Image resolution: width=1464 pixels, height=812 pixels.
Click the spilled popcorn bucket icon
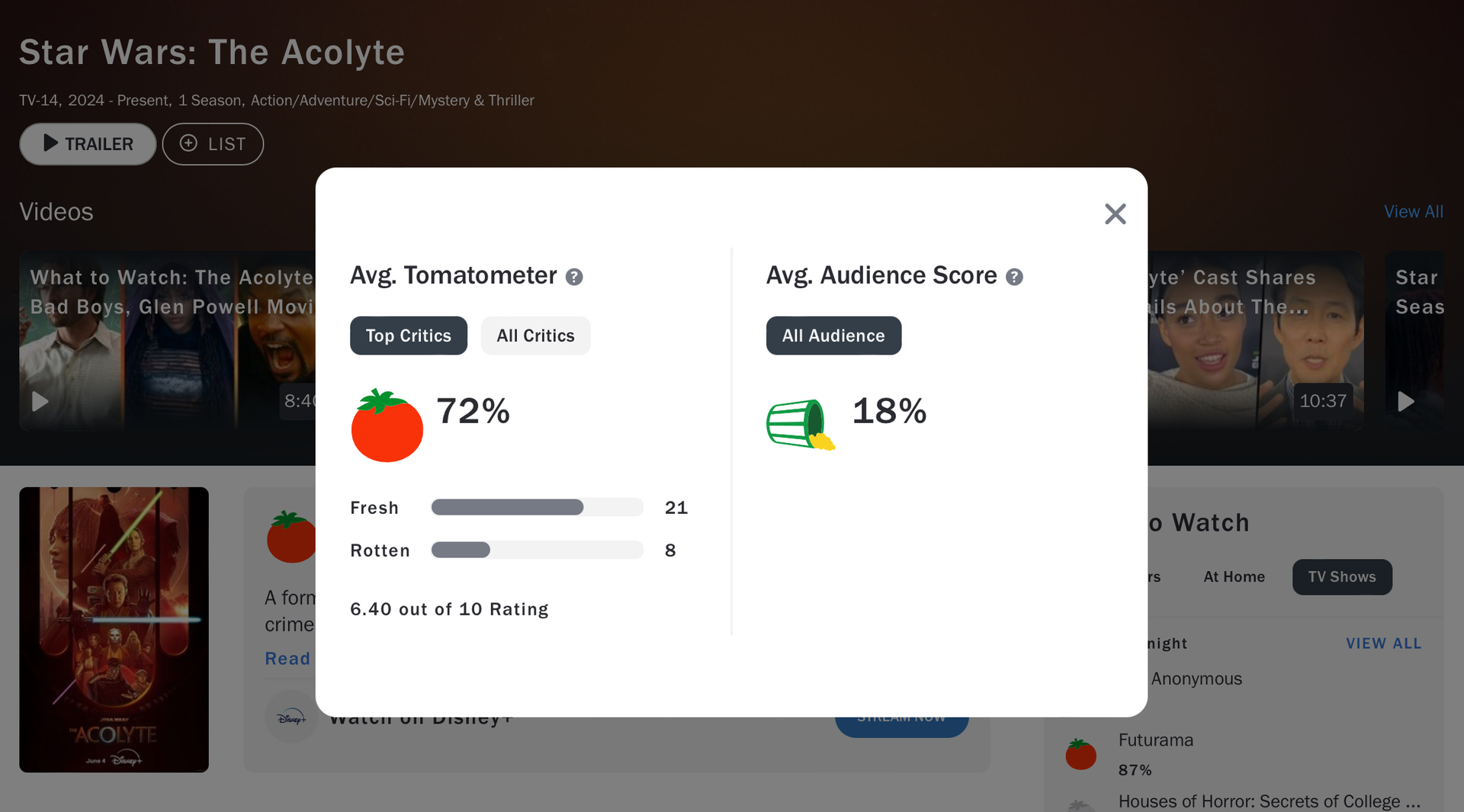801,425
